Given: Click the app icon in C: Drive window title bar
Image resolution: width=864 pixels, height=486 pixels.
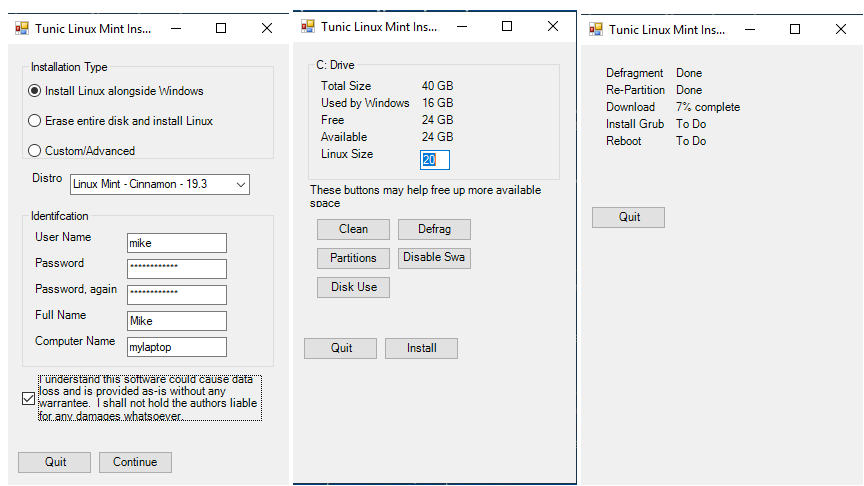Looking at the screenshot, I should tap(308, 26).
